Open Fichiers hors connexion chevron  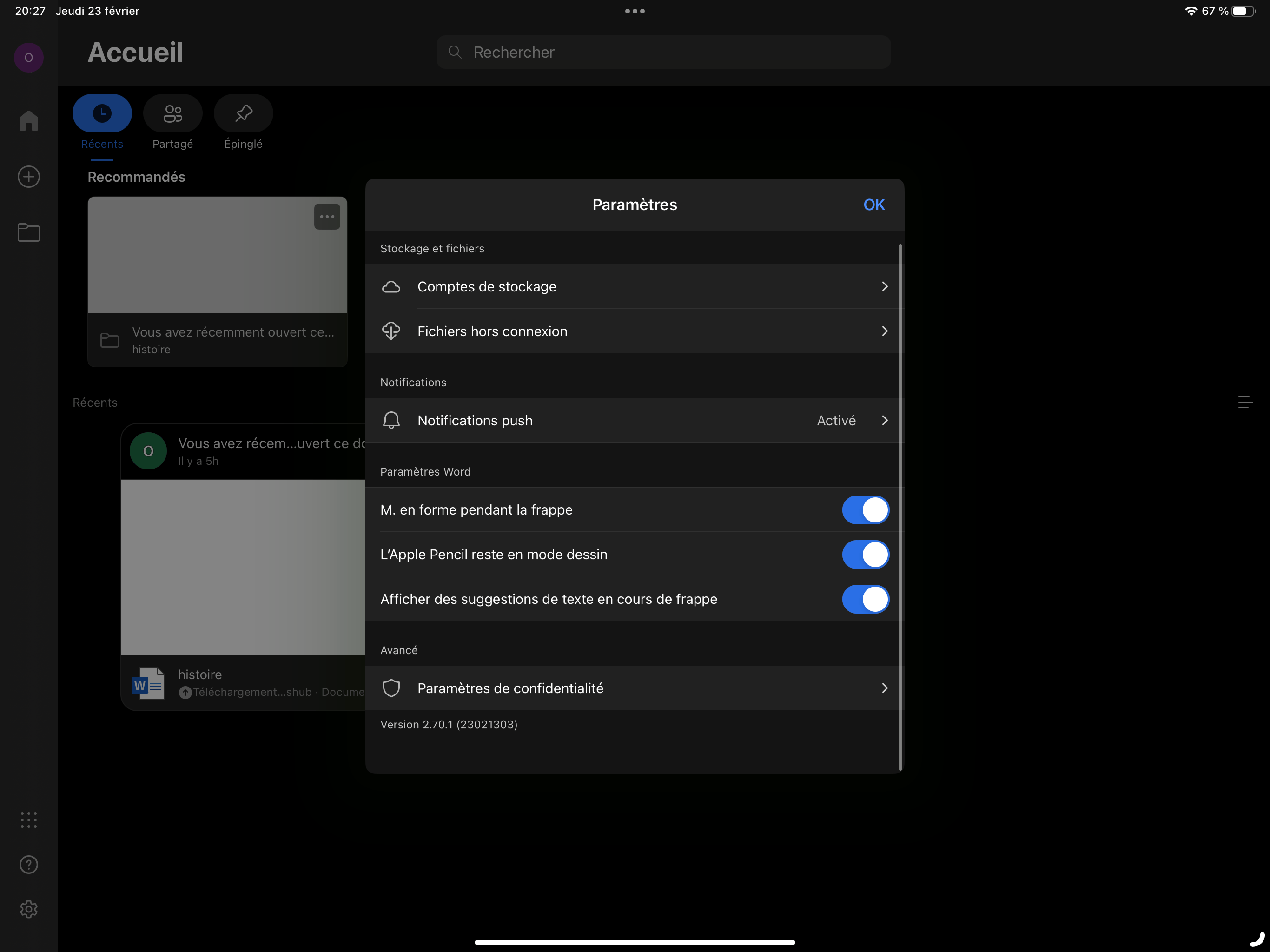click(x=884, y=331)
